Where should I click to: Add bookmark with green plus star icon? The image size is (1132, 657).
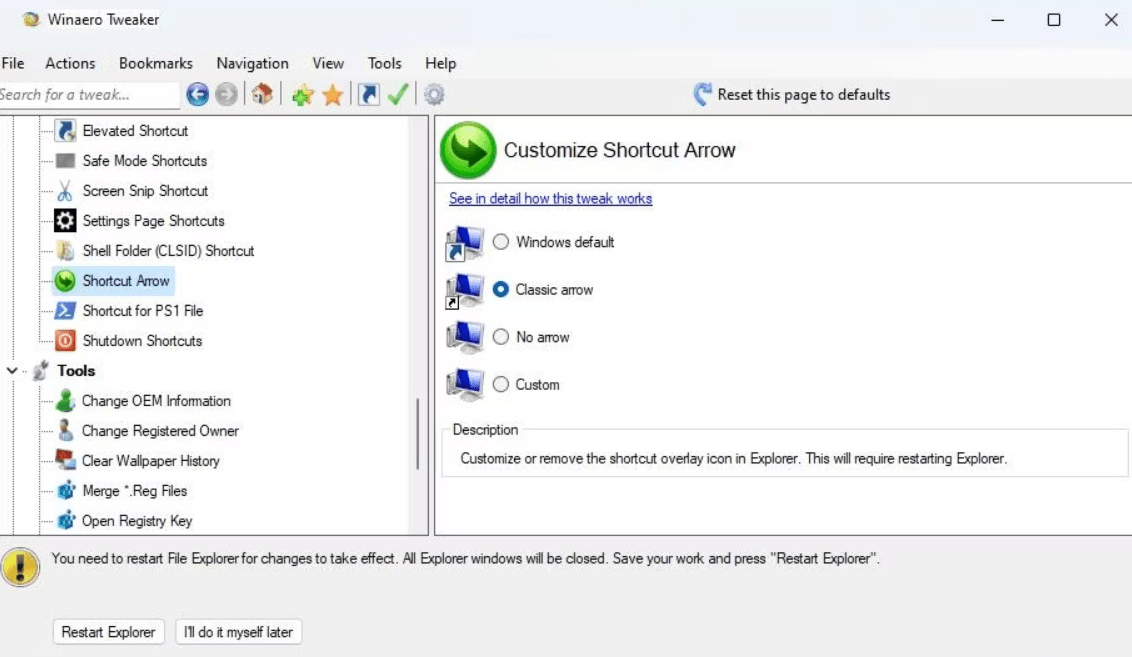click(x=302, y=95)
